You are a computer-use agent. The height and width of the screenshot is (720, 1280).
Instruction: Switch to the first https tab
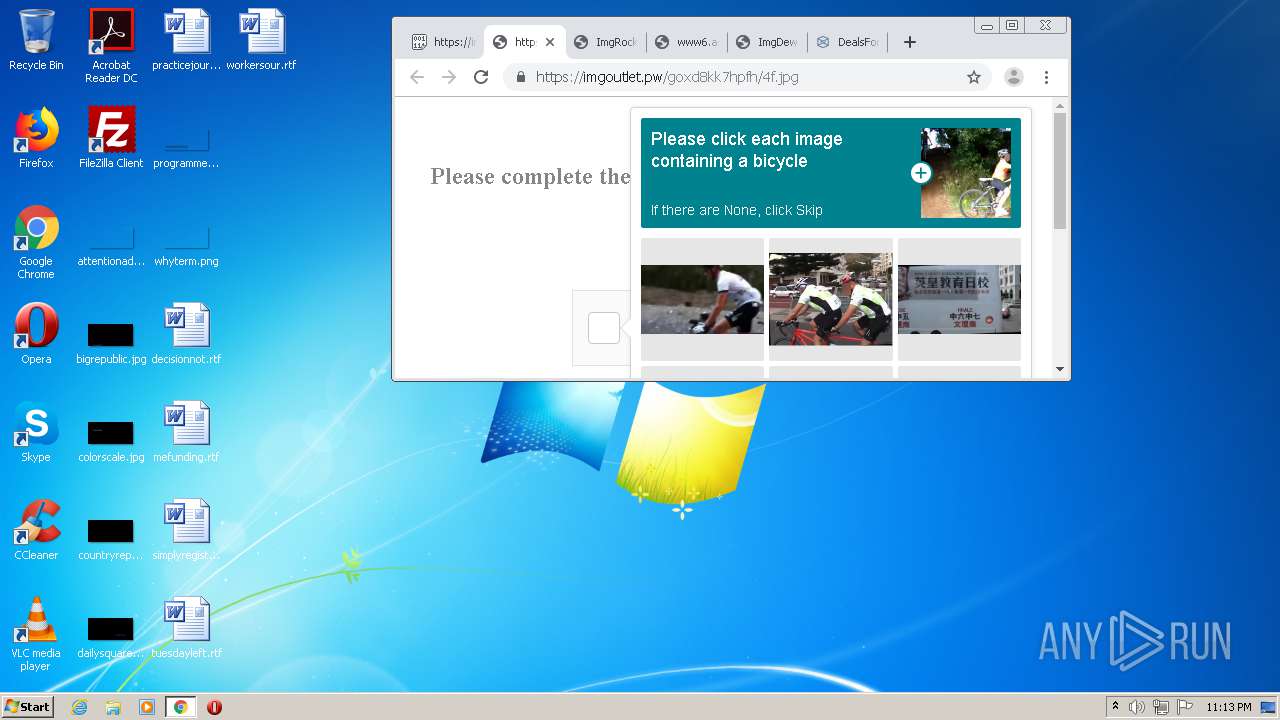coord(444,42)
